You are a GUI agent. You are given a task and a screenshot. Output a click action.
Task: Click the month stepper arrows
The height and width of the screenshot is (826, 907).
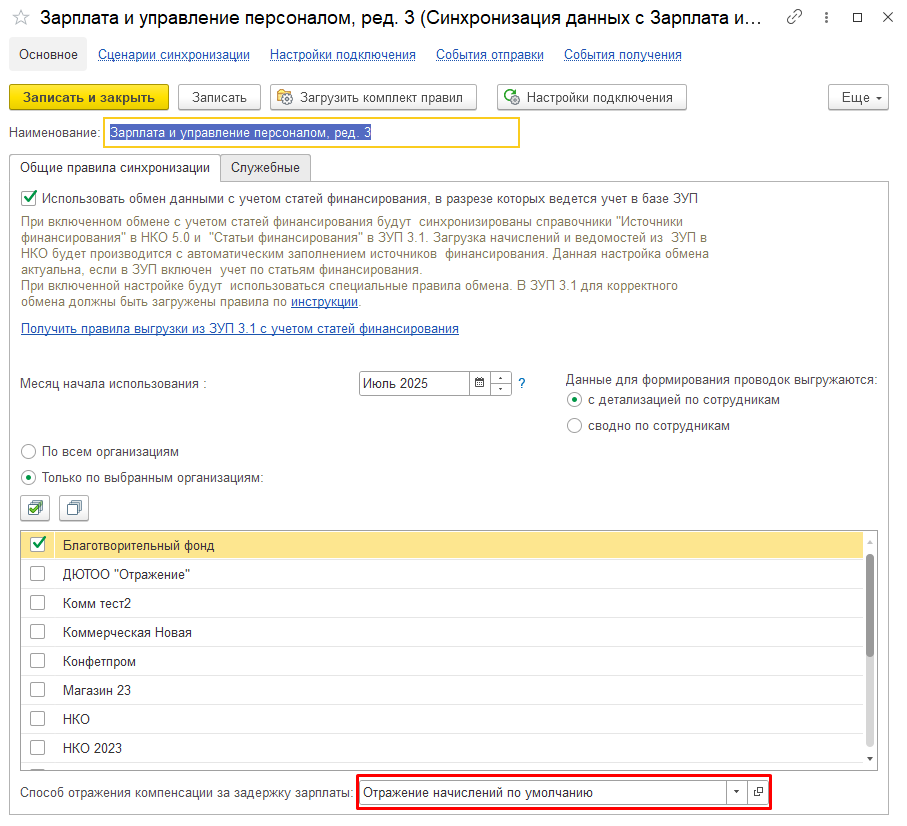pyautogui.click(x=500, y=383)
